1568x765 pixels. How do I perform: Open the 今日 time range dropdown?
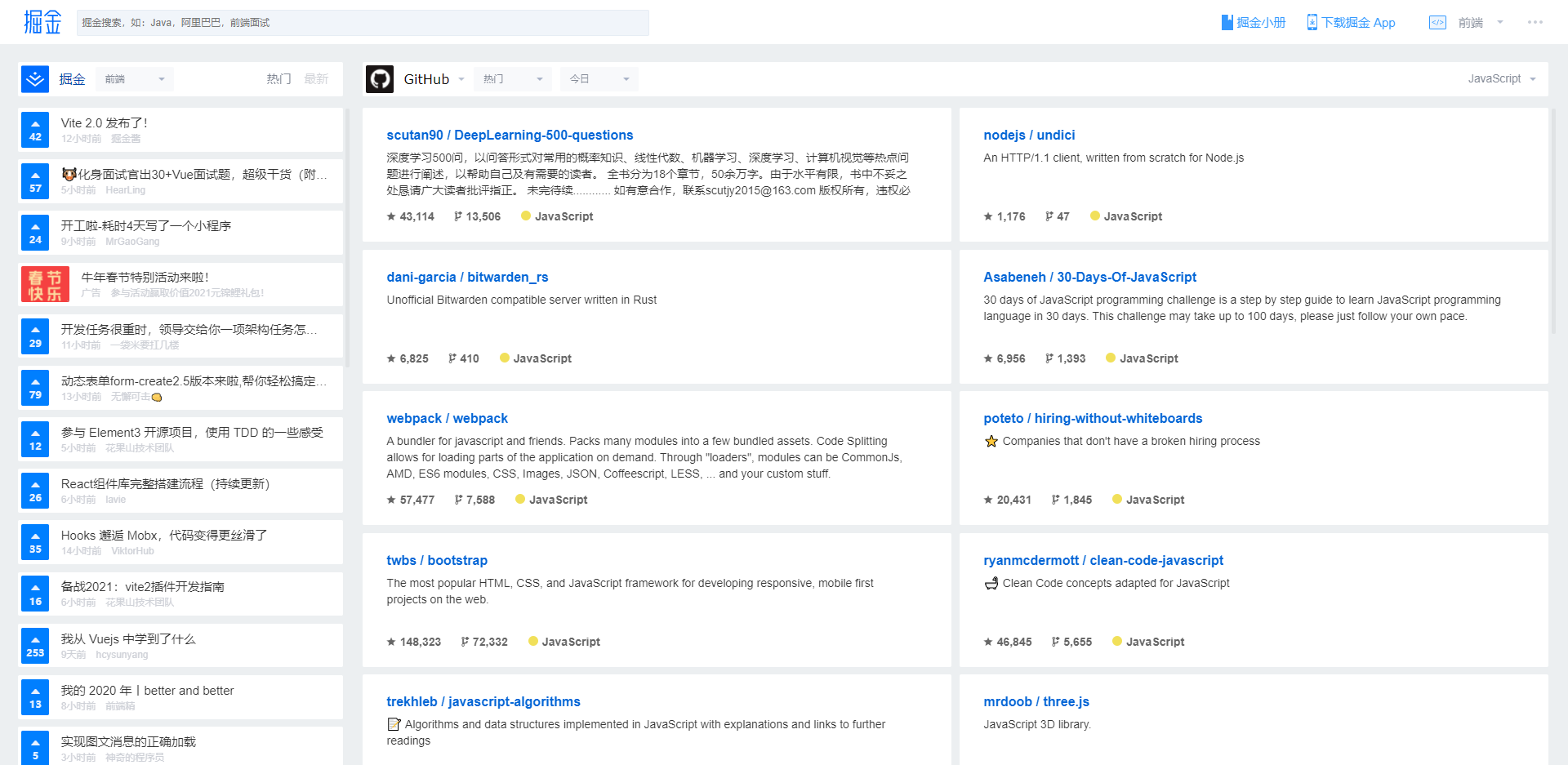(599, 79)
